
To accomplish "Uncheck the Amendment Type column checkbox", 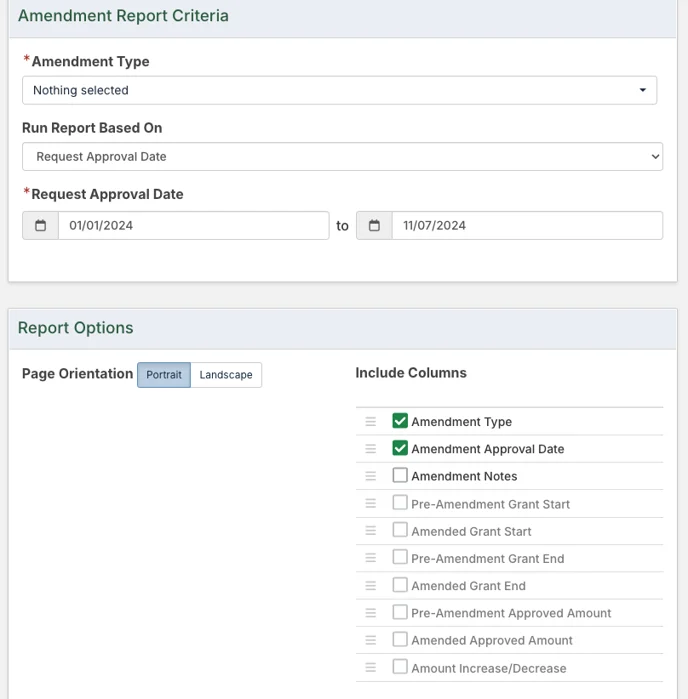I will (x=400, y=420).
